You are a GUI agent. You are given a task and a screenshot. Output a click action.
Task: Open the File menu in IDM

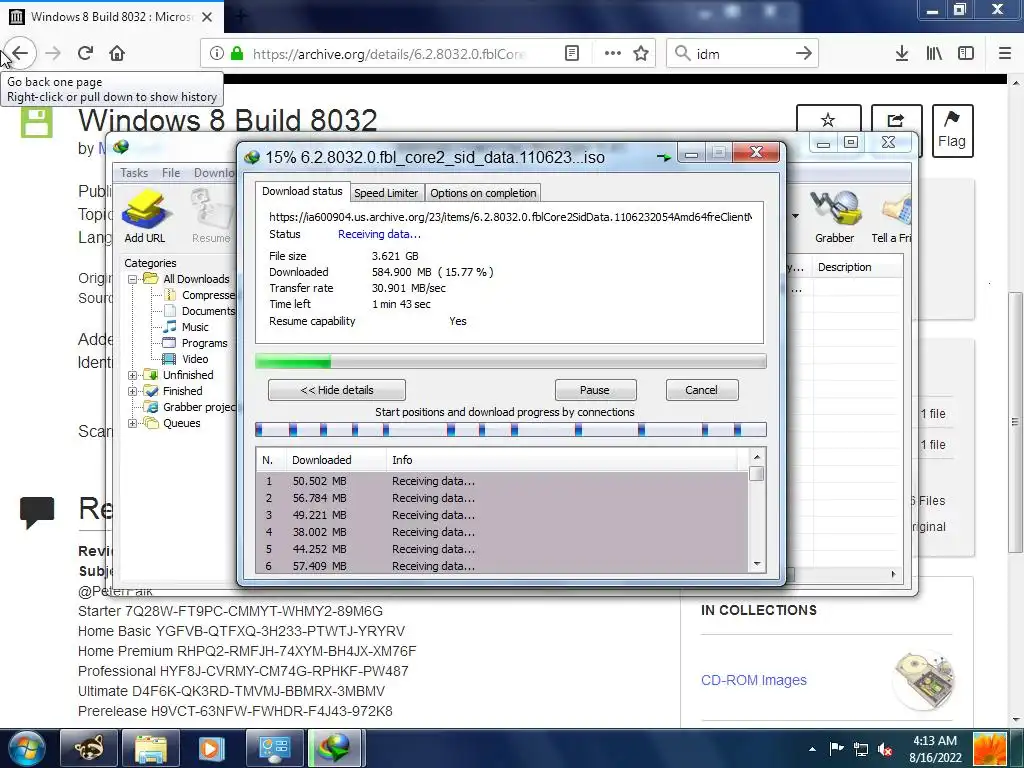coord(171,172)
